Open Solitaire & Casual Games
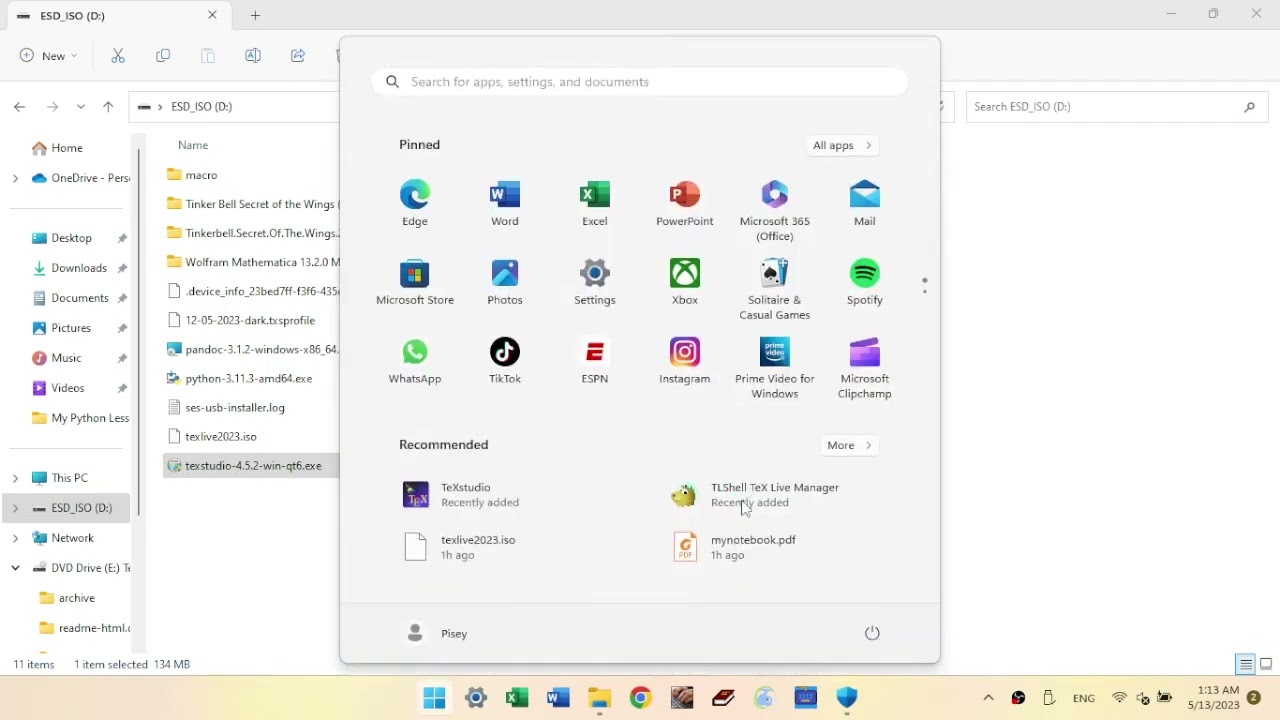 point(775,289)
